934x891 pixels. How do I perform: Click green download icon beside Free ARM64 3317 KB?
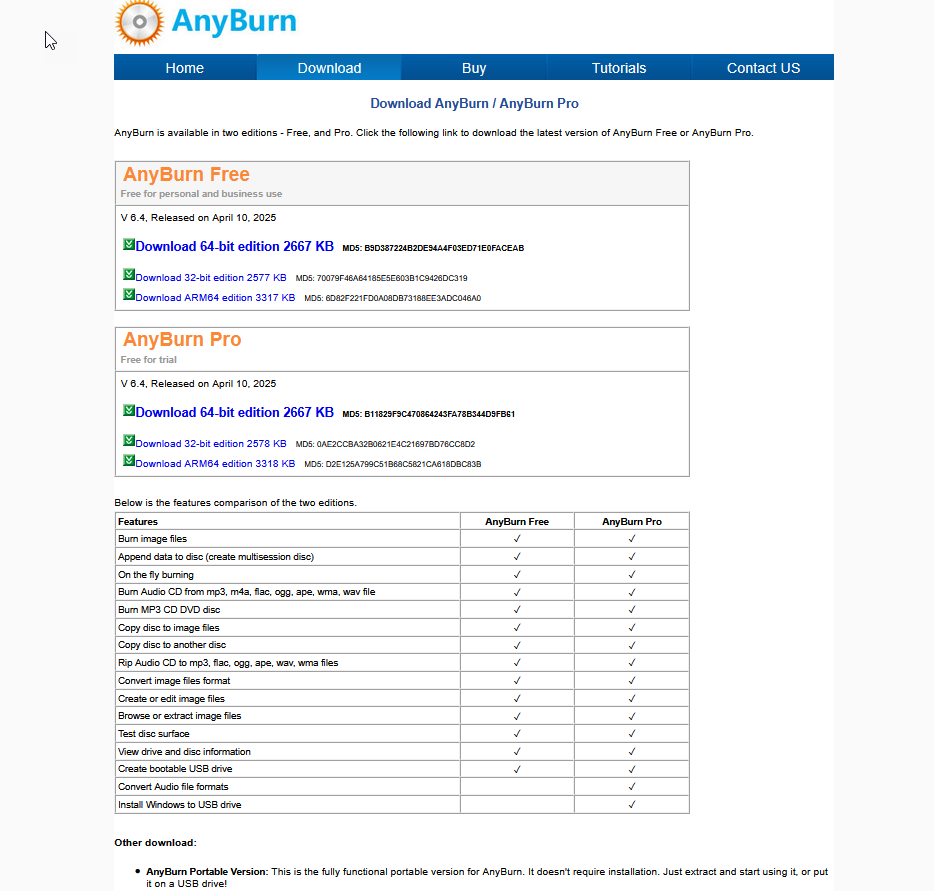click(x=129, y=294)
